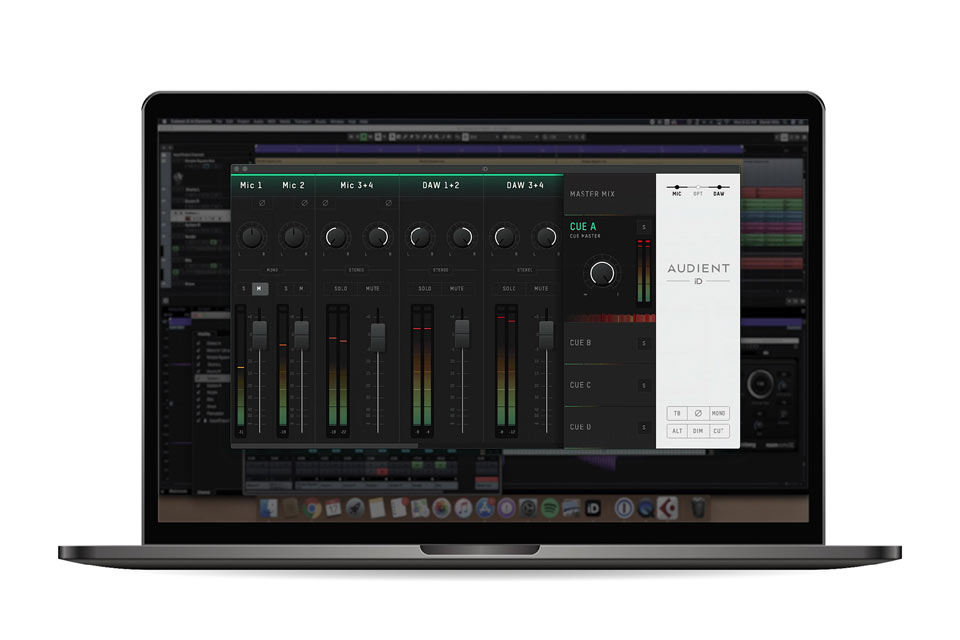Solo the Mic 2 channel

point(285,289)
